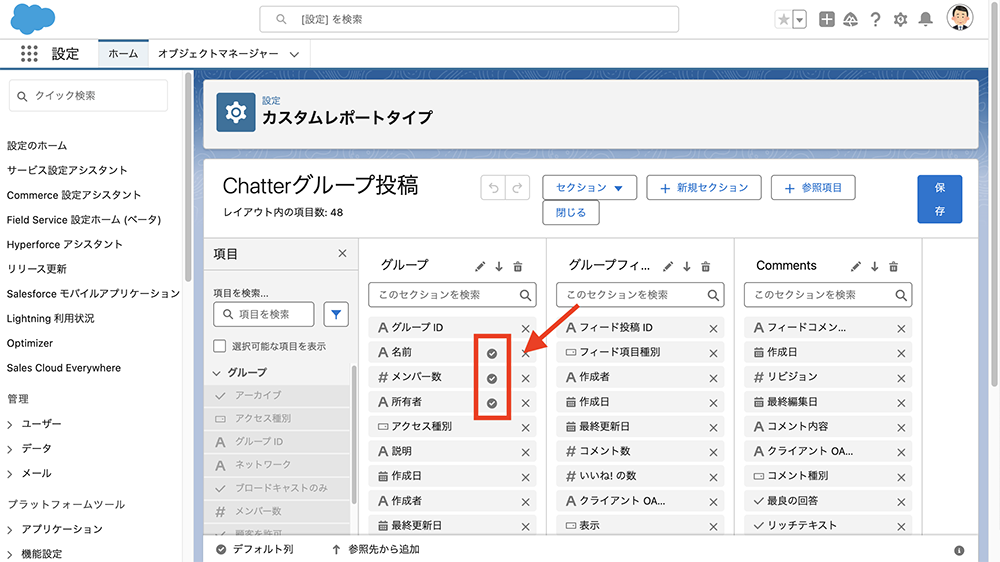Expand the ユーザー tree item
The width and height of the screenshot is (1000, 562).
(x=10, y=424)
